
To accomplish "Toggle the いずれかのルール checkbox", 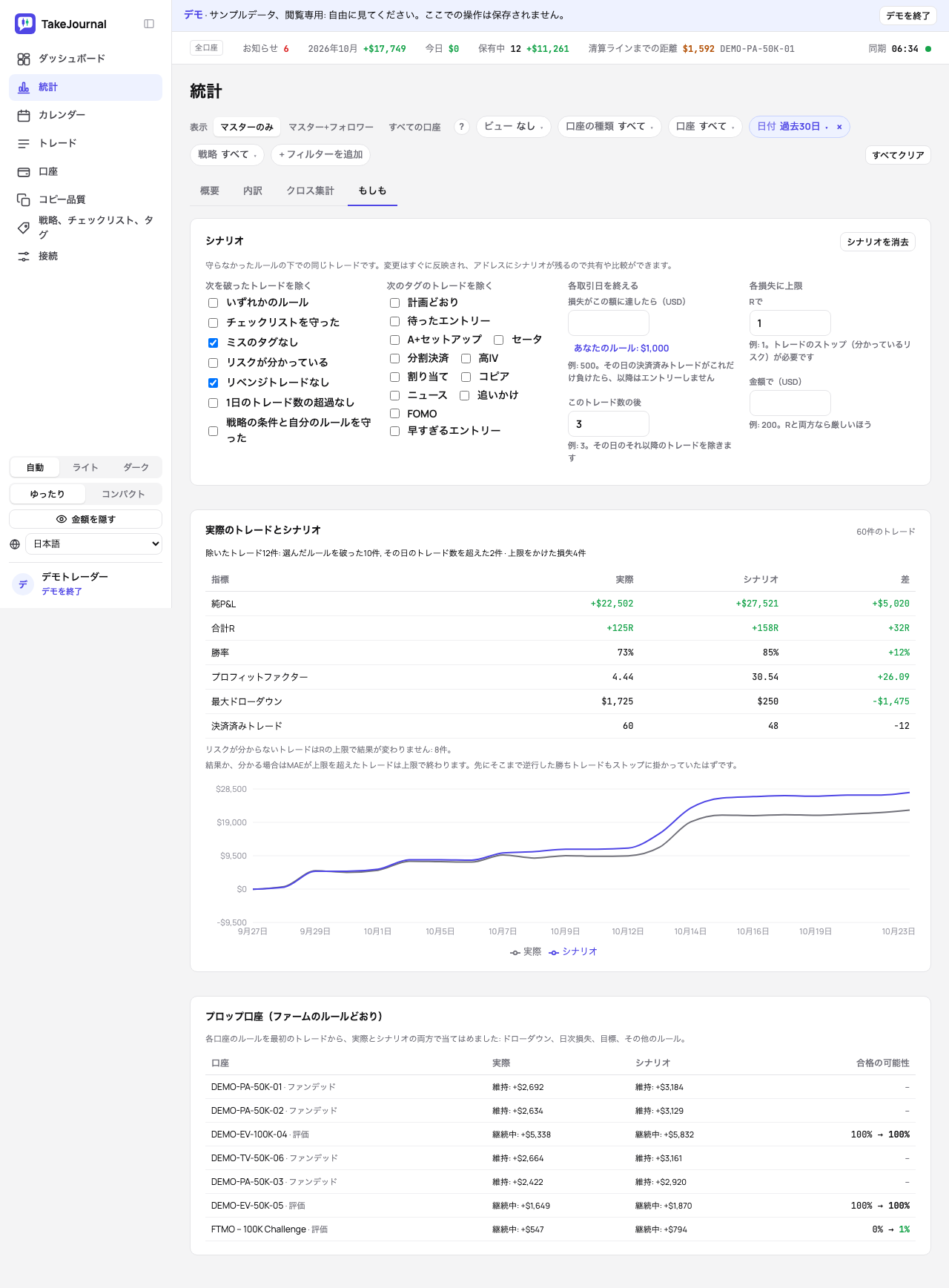I will pyautogui.click(x=213, y=303).
